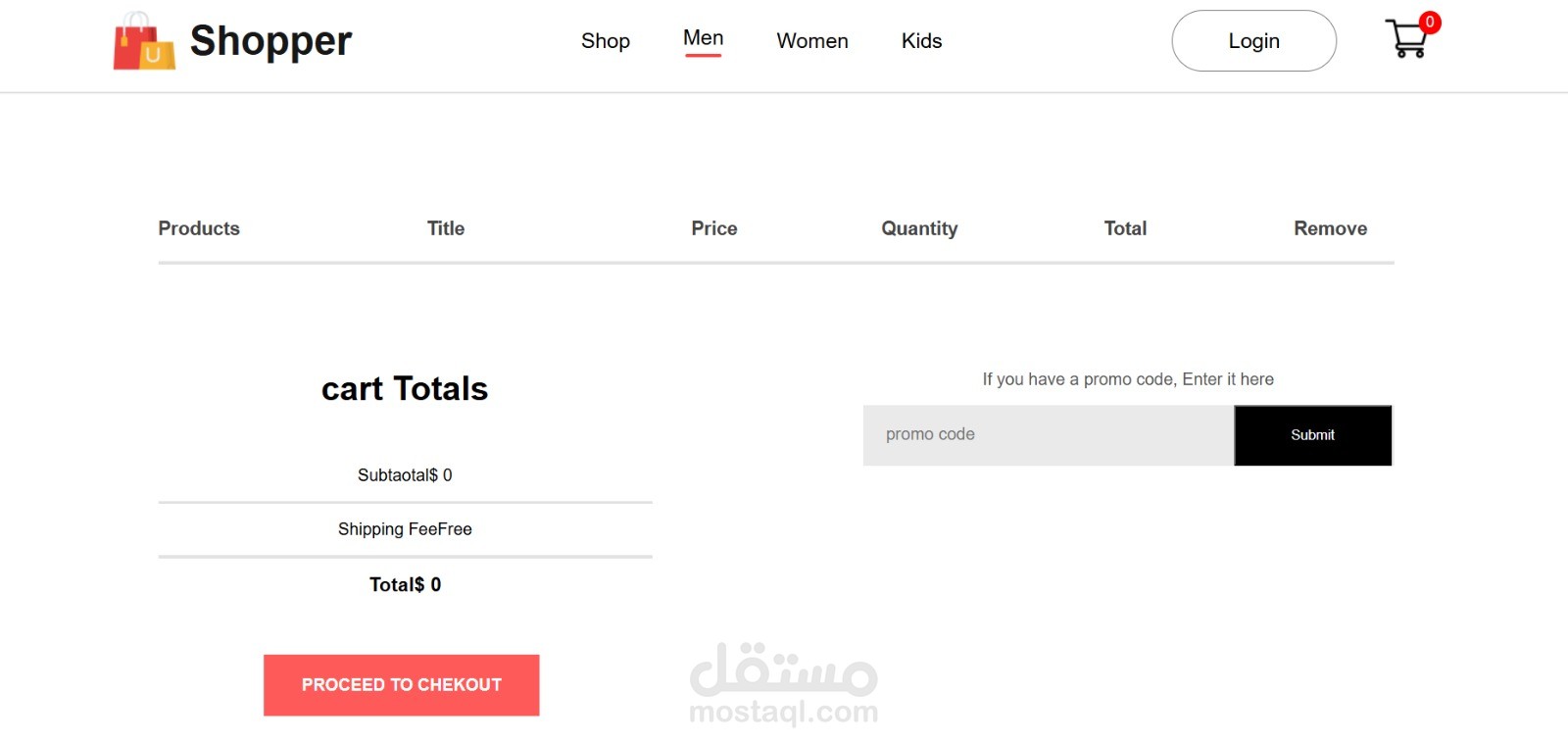Click the Price column header
Viewport: 1568px width, 743px height.
[x=713, y=228]
